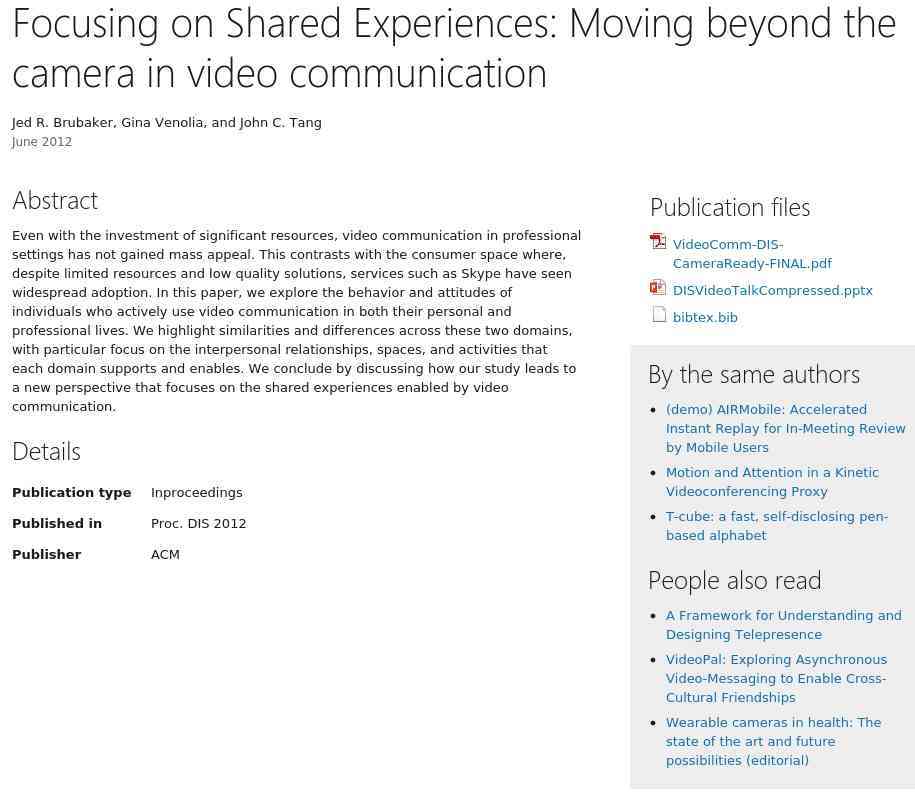Image resolution: width=915 pixels, height=800 pixels.
Task: Open A Framework for Understanding Telepresence link
Action: pos(784,625)
